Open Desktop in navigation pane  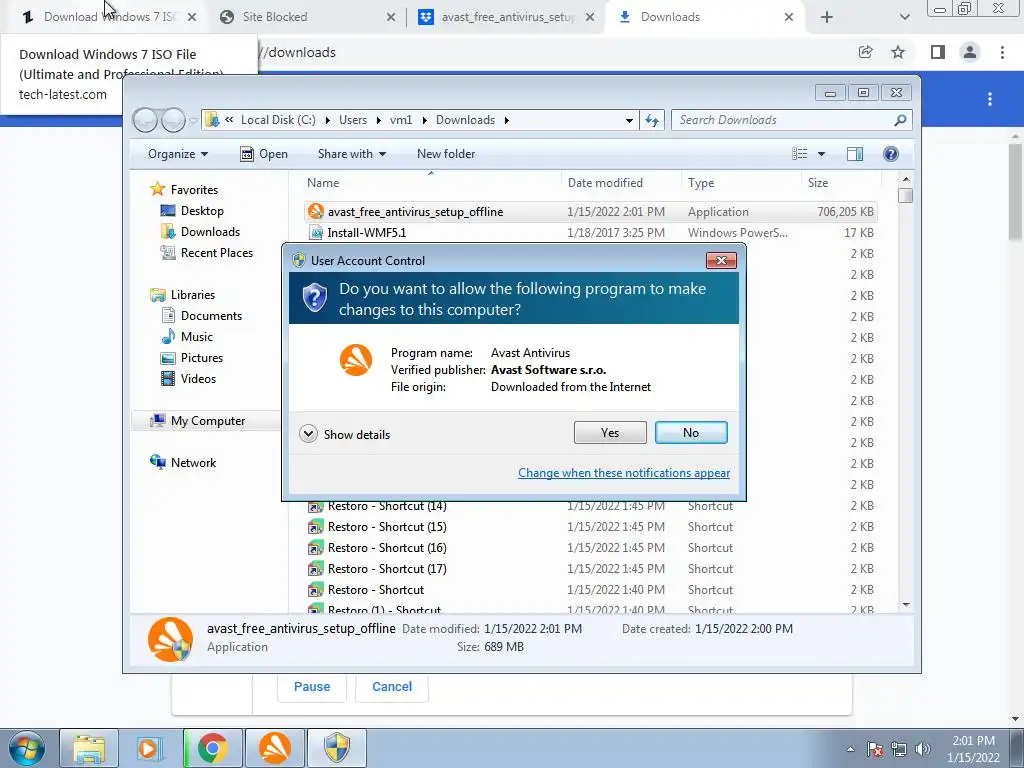202,210
